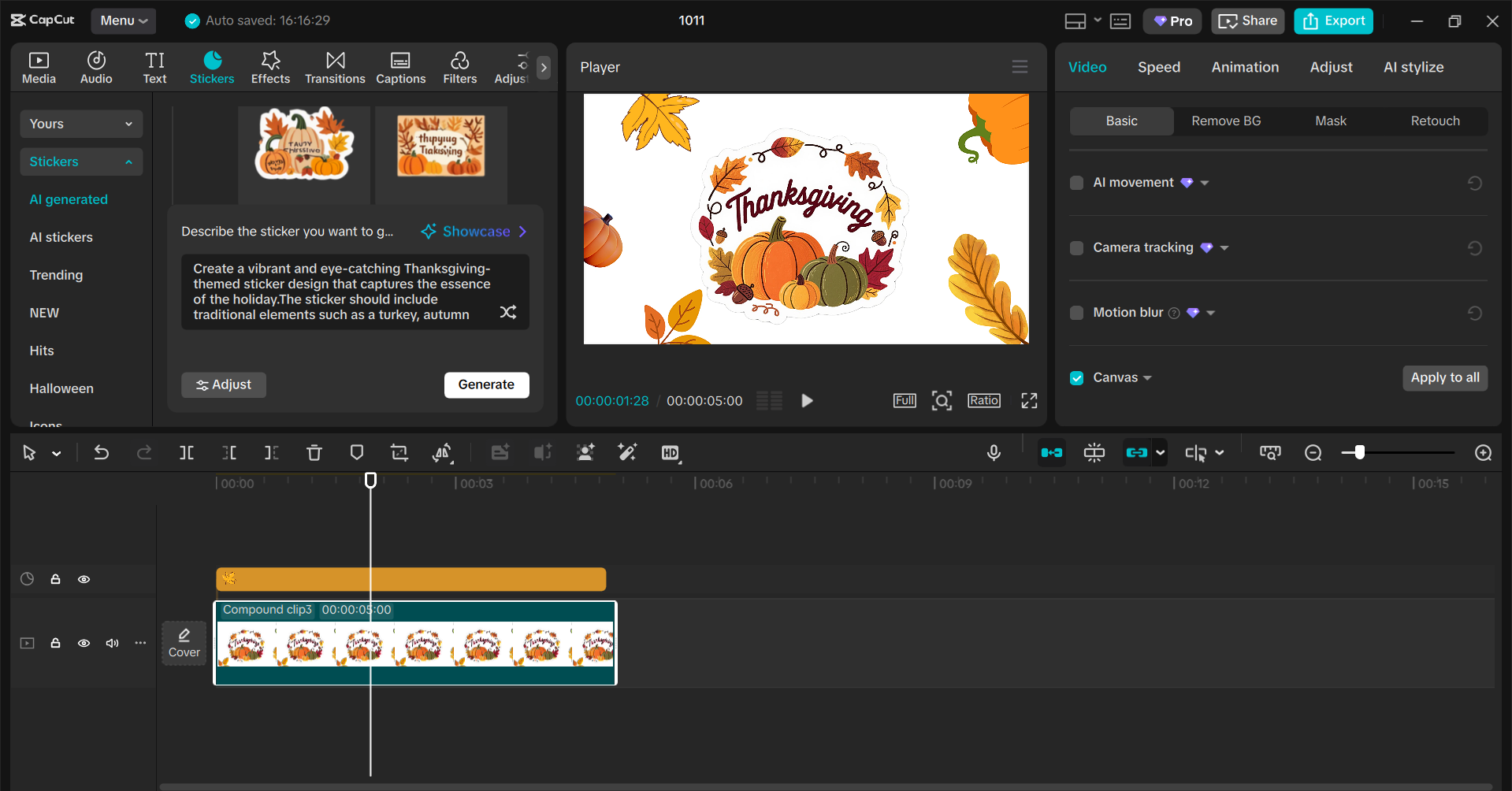
Task: Open the Stickers panel
Action: [x=211, y=67]
